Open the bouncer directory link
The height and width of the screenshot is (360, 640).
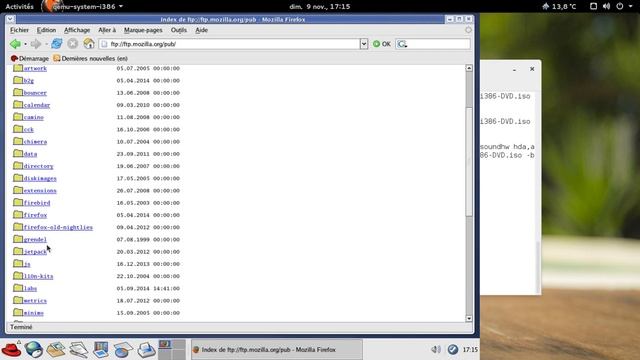(35, 93)
